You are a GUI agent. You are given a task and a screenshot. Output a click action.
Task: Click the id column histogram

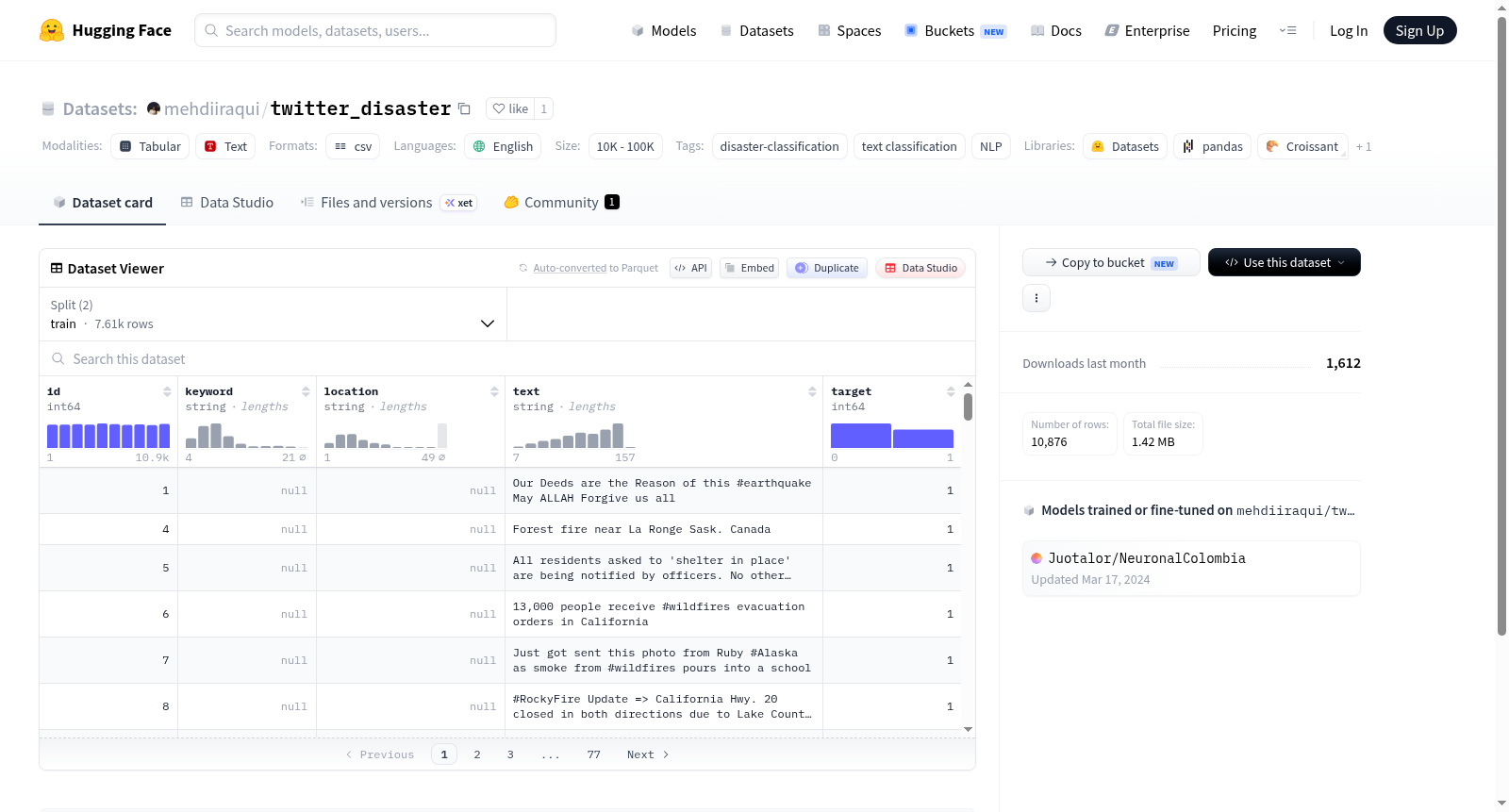[x=108, y=436]
